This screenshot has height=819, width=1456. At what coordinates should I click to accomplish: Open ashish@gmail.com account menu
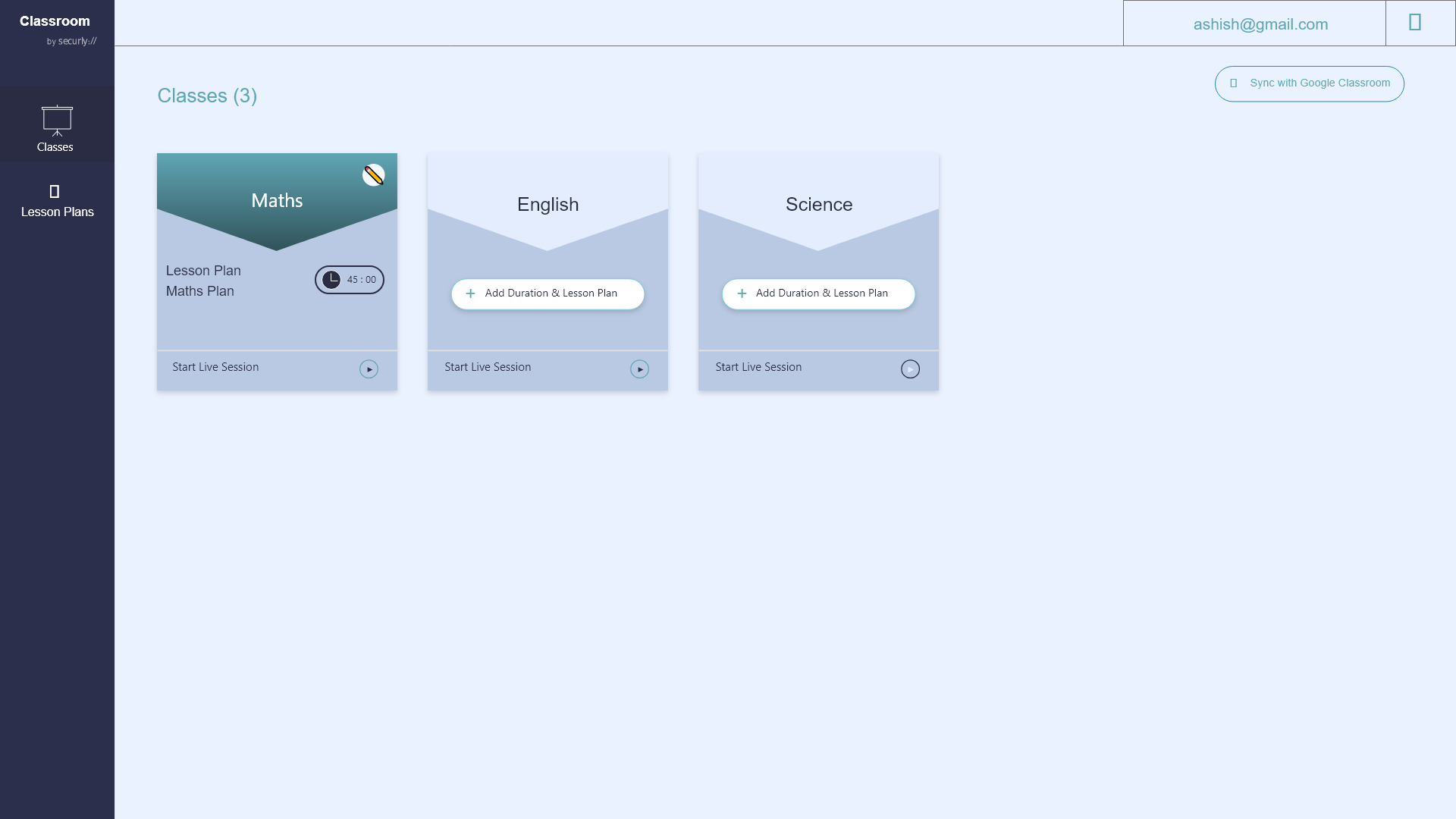(1260, 24)
